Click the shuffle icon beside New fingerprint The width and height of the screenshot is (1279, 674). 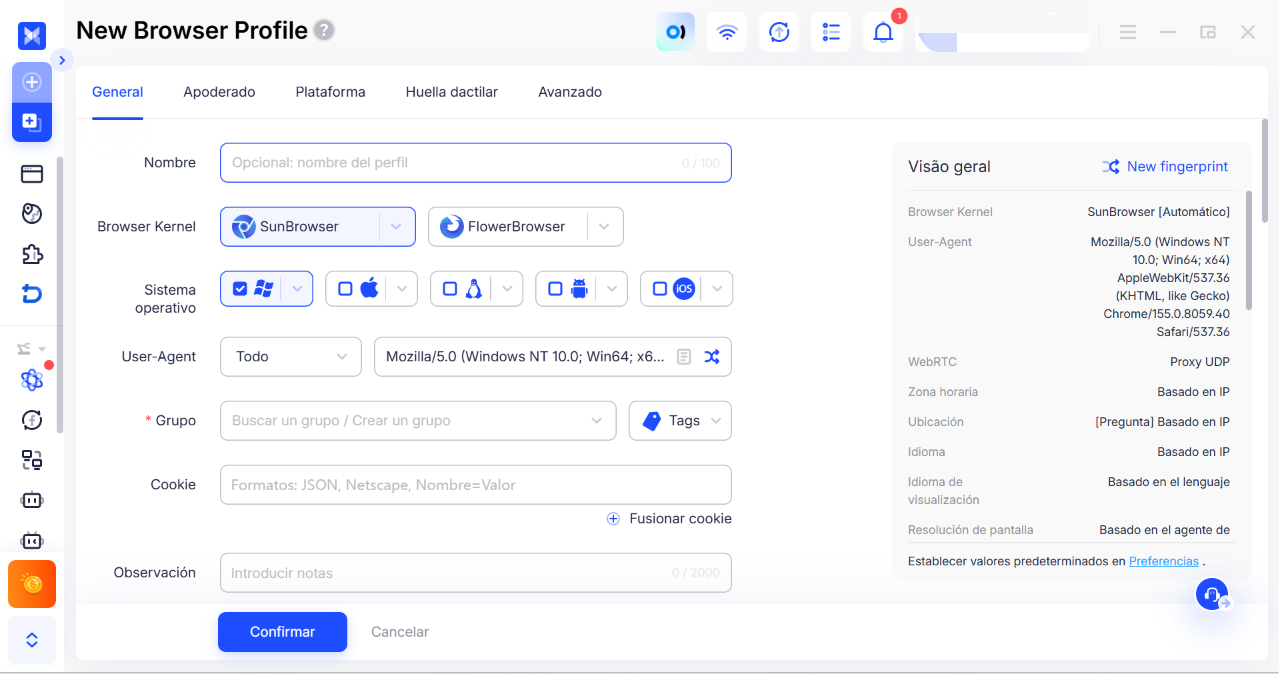click(x=1111, y=167)
